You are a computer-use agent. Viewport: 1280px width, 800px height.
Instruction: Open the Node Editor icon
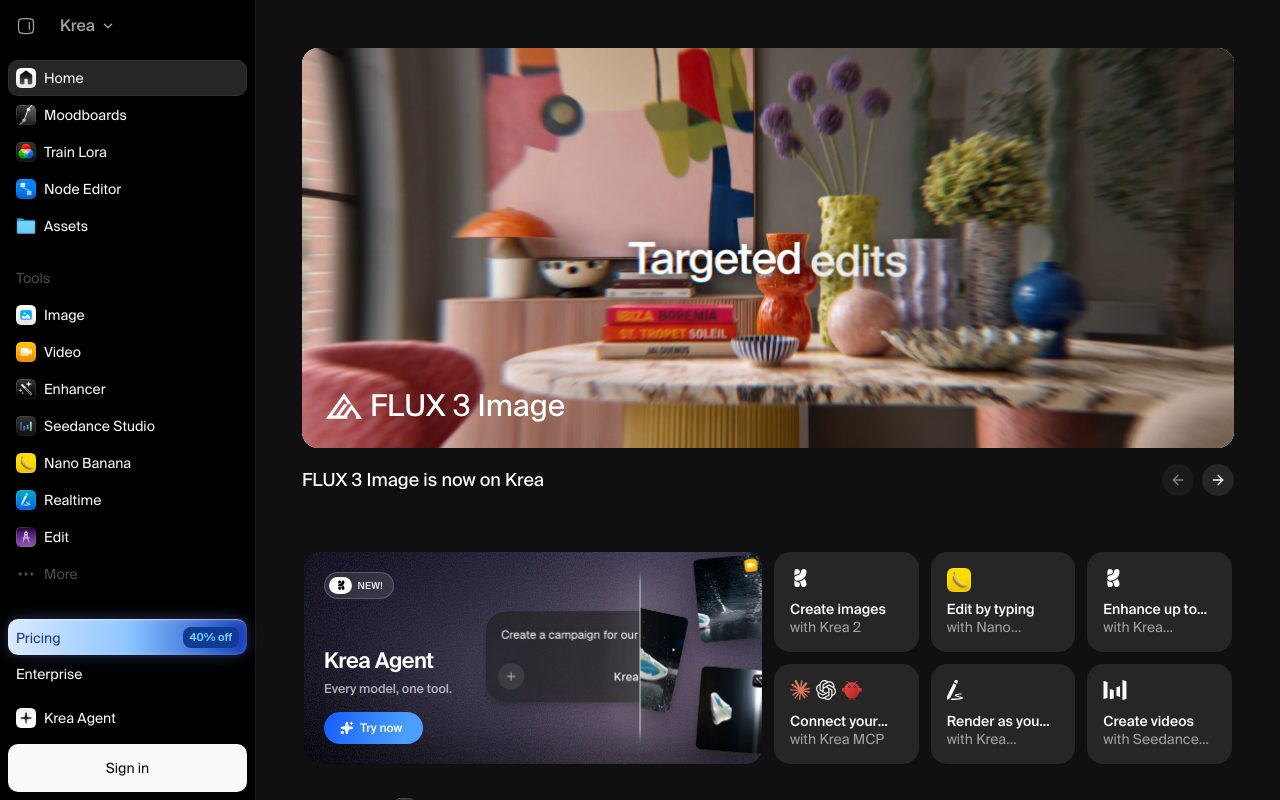(x=26, y=189)
